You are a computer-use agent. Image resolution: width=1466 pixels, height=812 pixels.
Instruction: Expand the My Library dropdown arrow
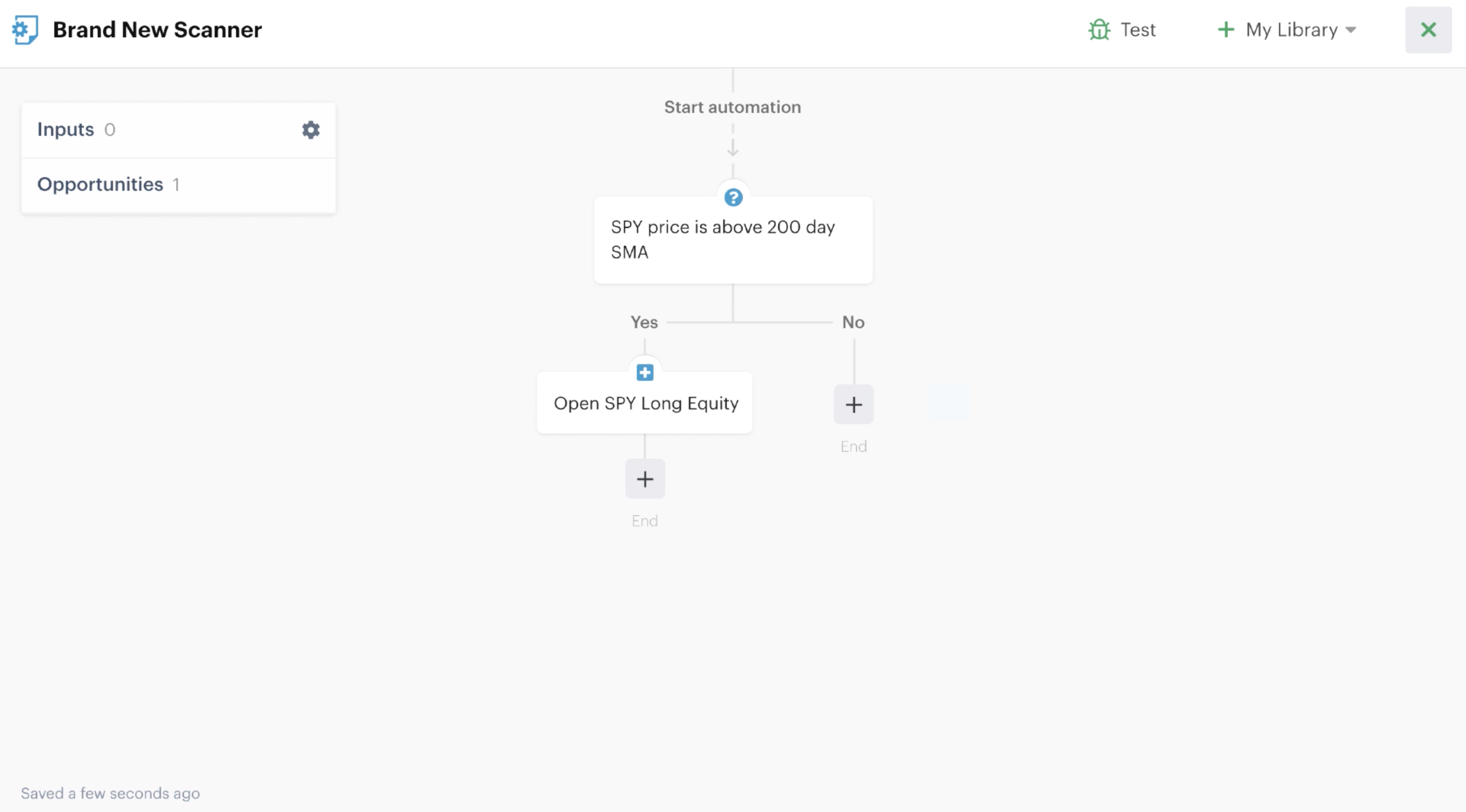coord(1351,30)
